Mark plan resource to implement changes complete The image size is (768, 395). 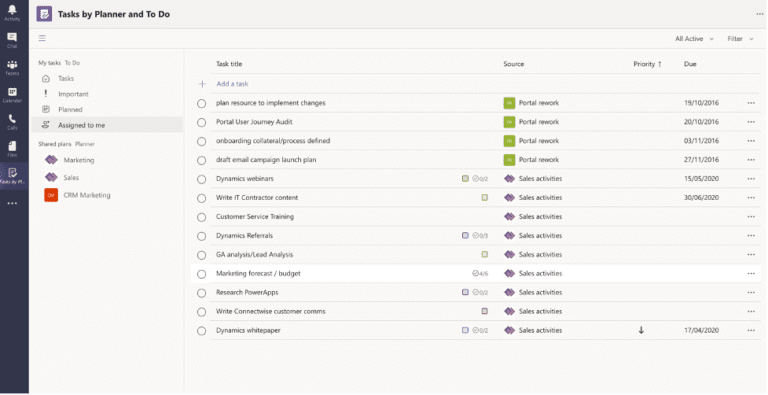(201, 103)
